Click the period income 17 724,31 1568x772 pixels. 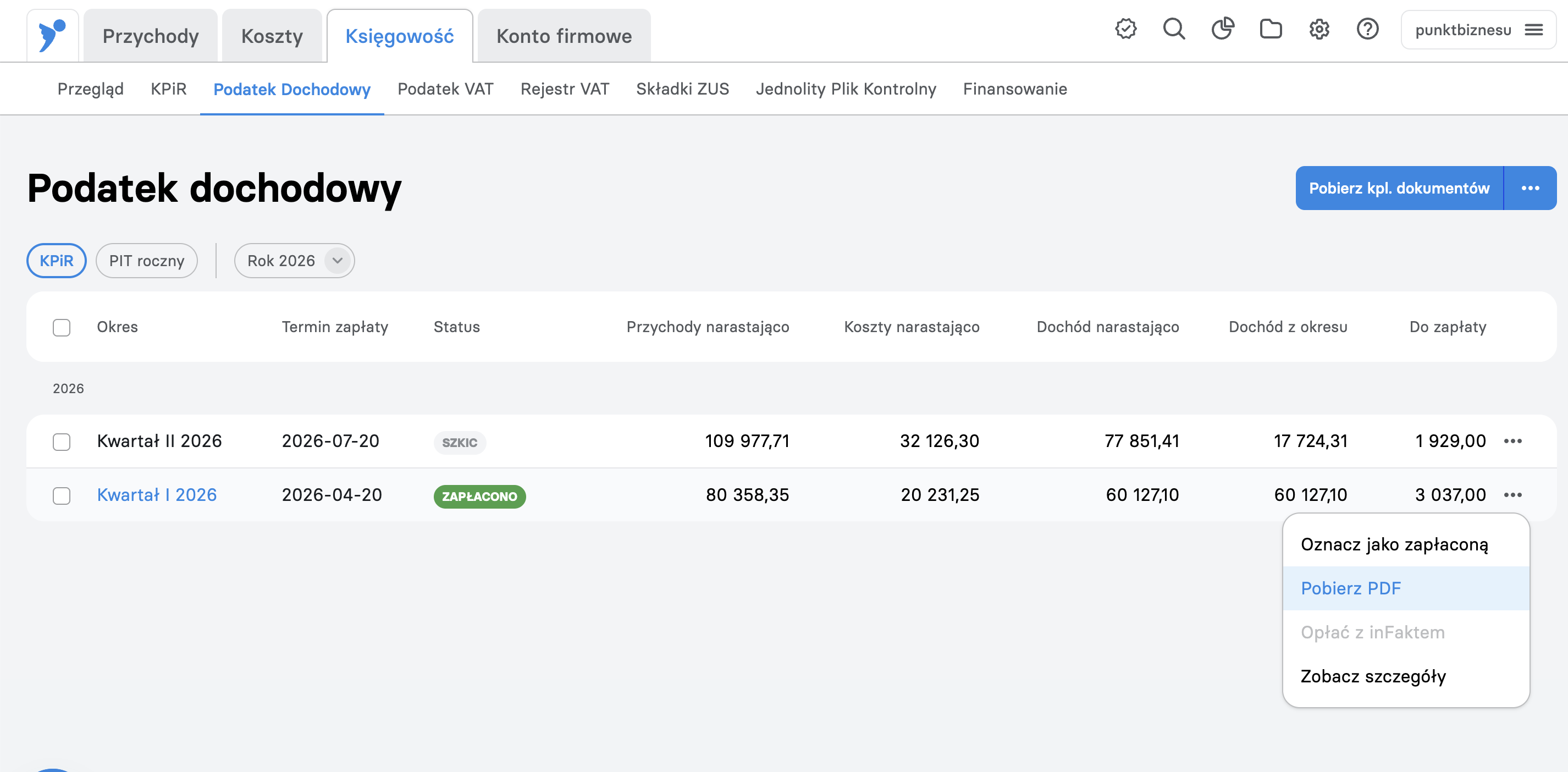coord(1311,441)
